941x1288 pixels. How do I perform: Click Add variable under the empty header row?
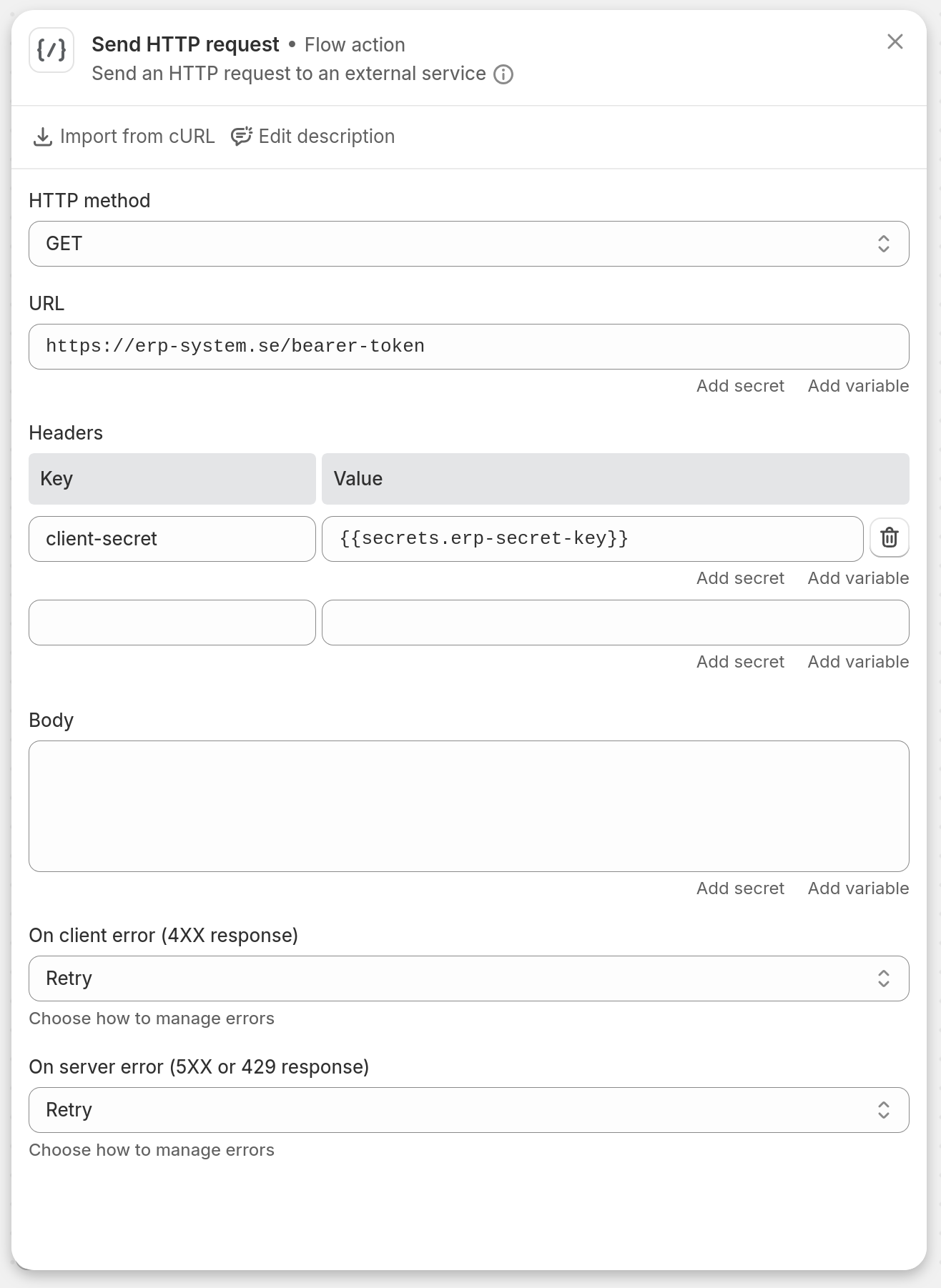point(858,662)
